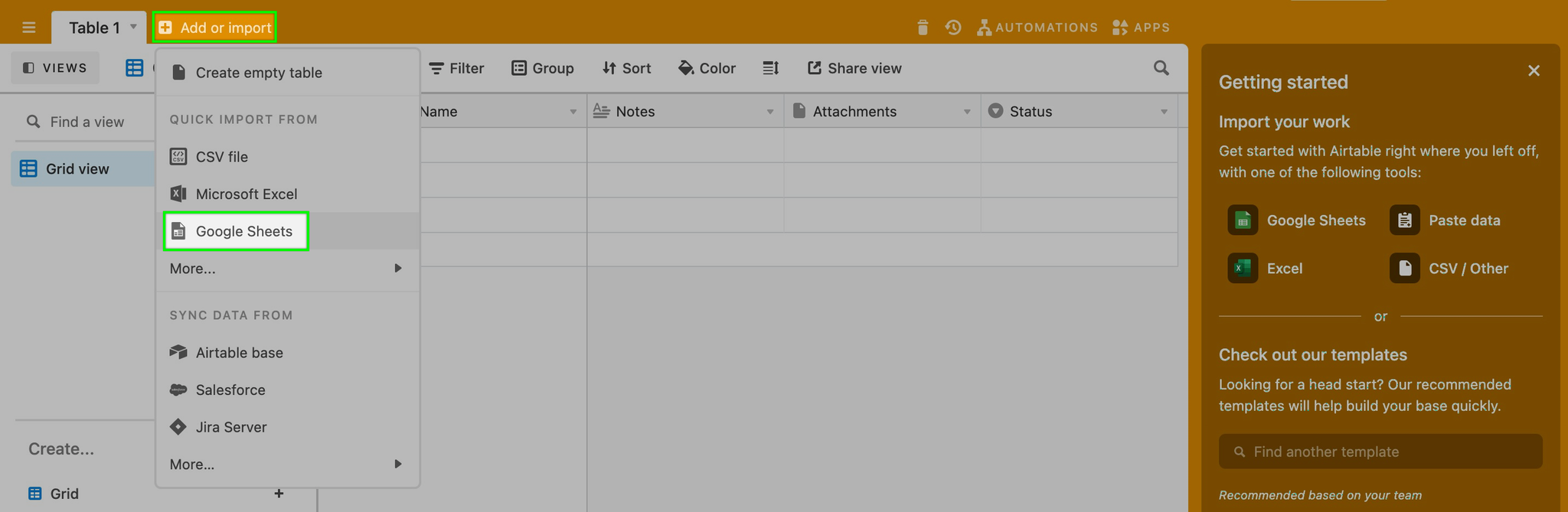Open the Sort option

click(626, 68)
